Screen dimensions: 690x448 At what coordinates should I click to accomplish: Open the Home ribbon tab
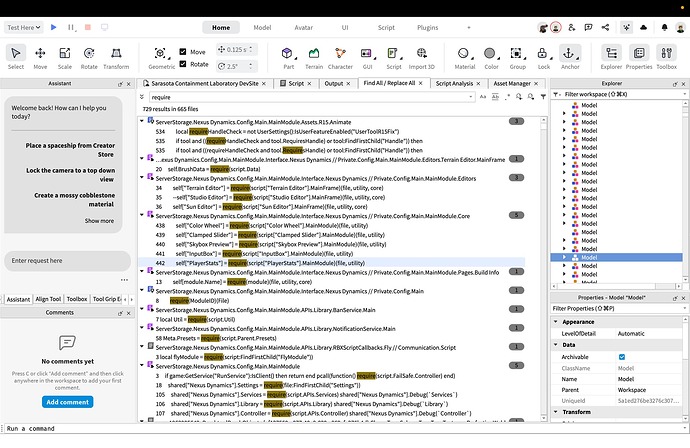point(221,27)
